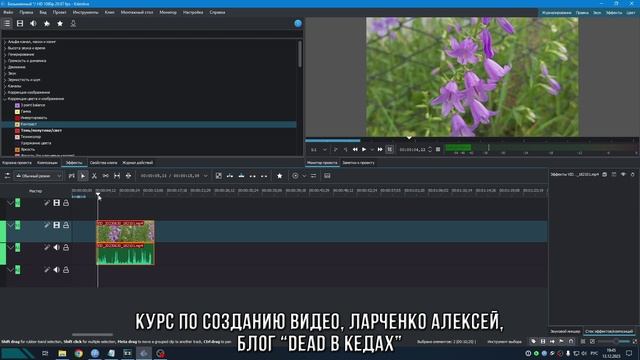
Task: Collapse the top video track header
Action: coord(10,203)
